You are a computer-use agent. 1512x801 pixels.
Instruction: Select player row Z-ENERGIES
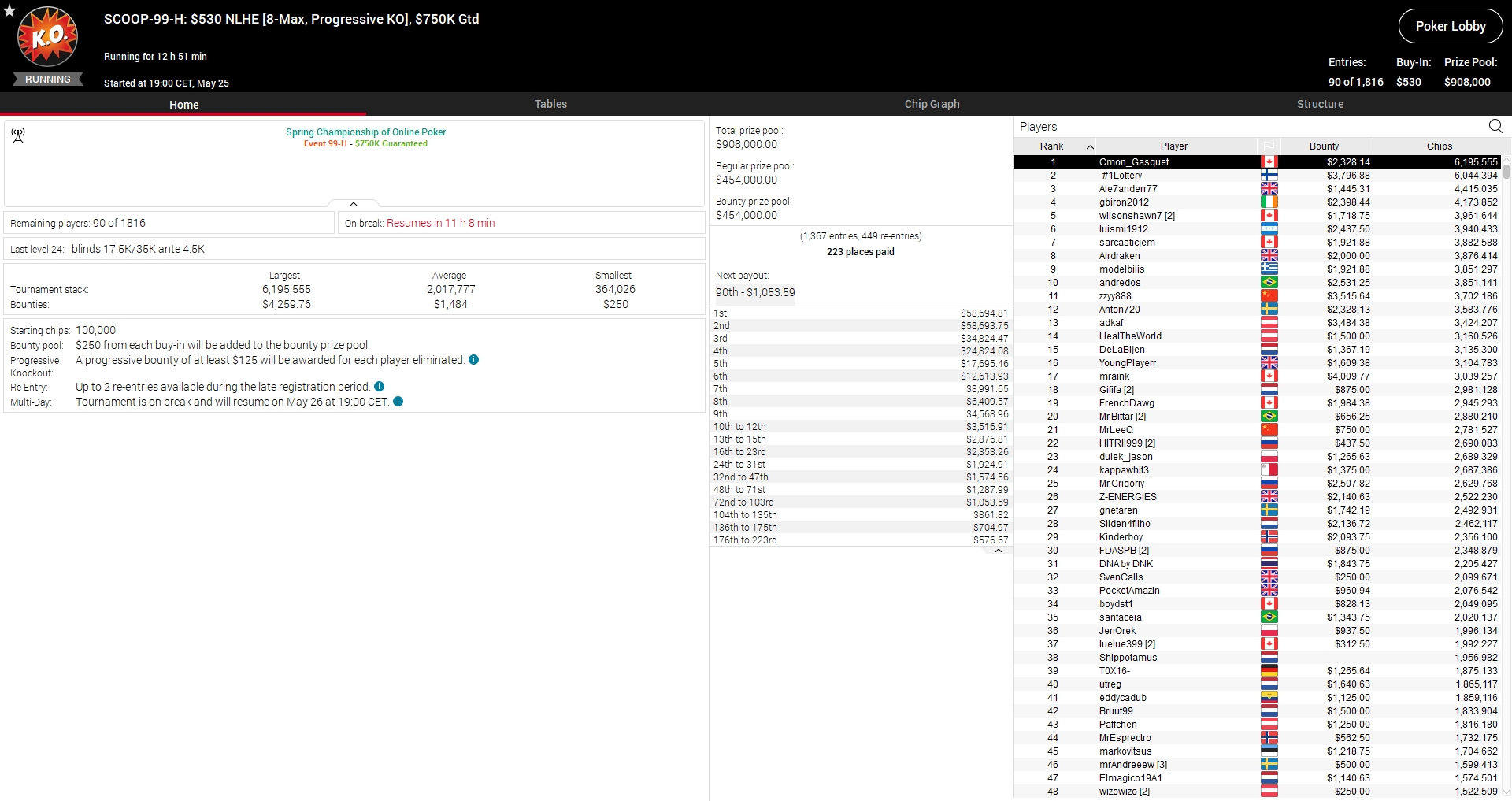[1258, 497]
